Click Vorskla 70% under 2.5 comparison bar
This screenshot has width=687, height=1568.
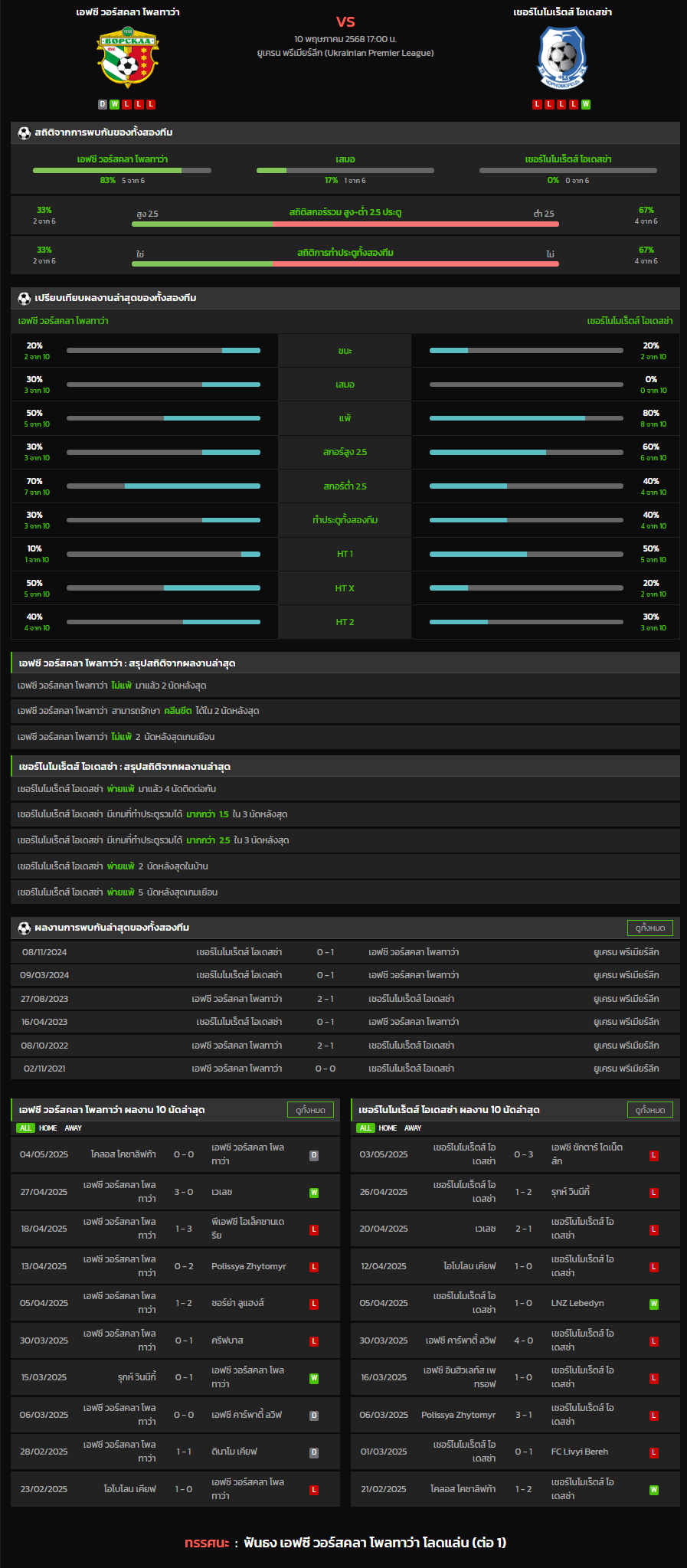tap(163, 486)
